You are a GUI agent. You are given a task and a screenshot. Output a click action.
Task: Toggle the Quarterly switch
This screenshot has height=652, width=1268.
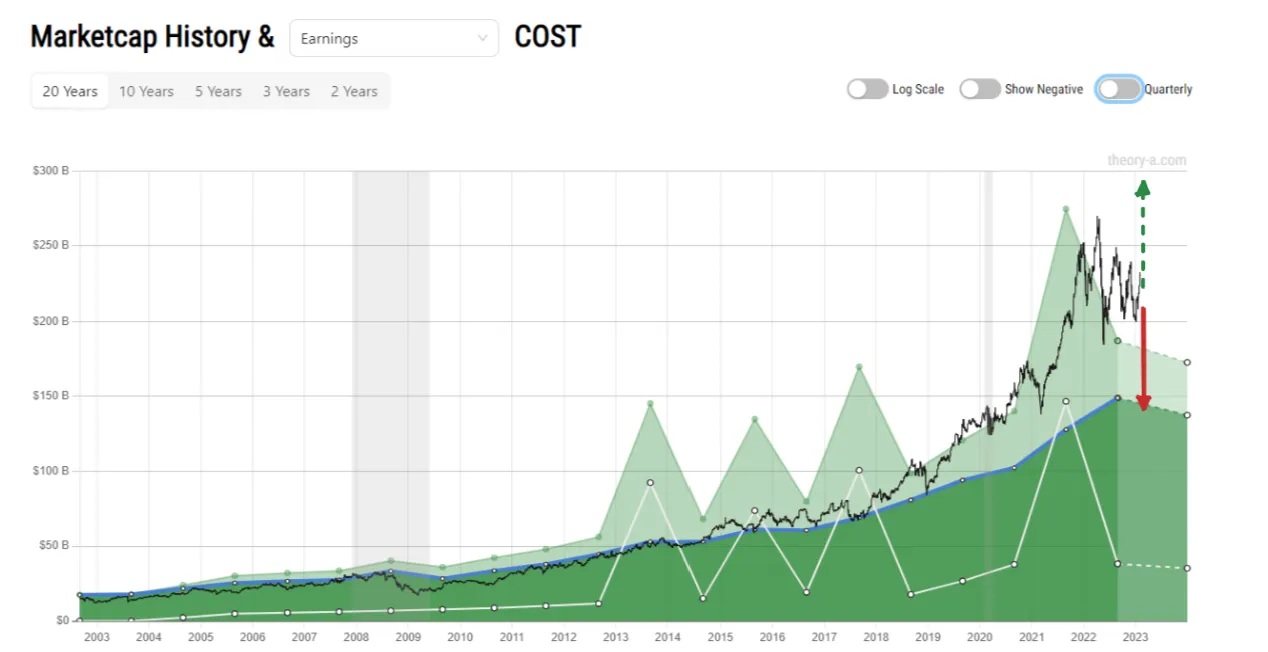pos(1119,89)
